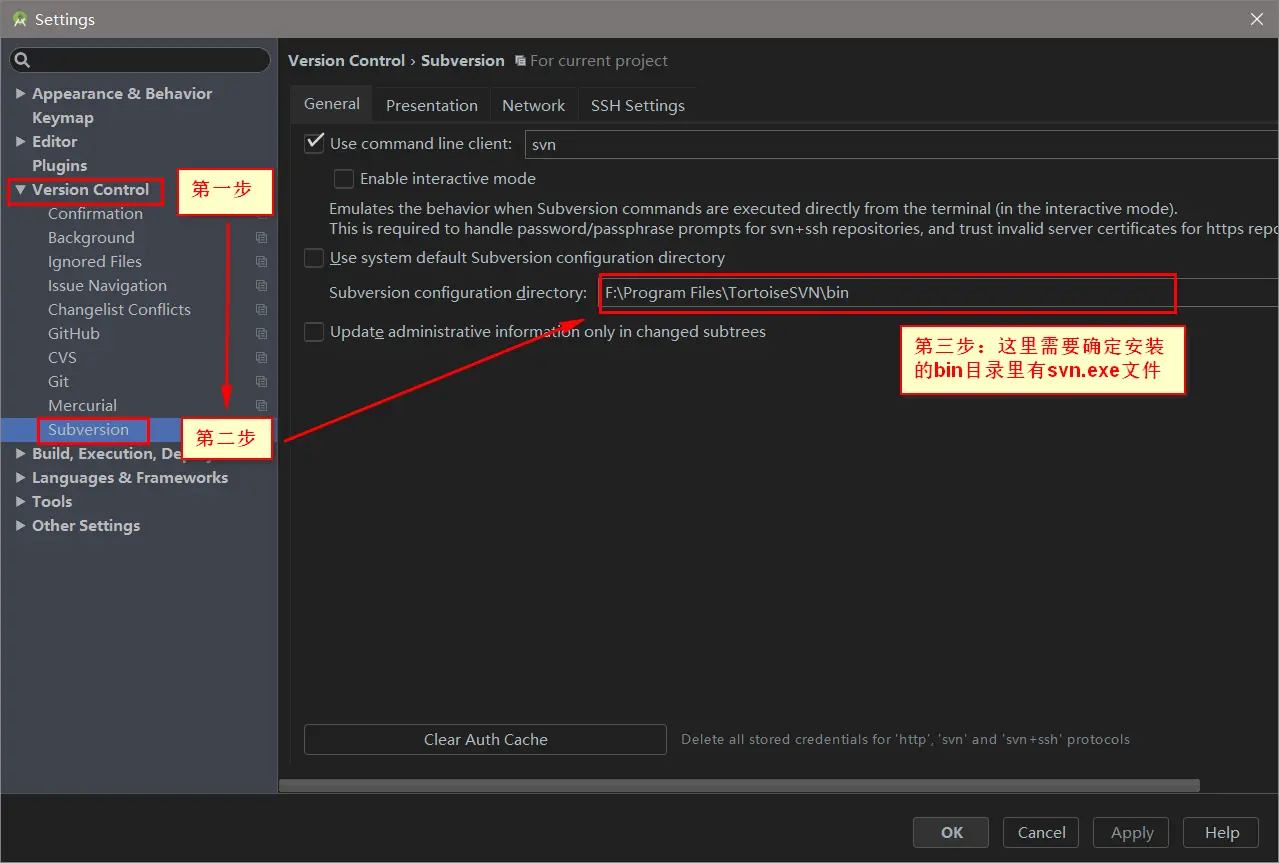Click the Help button
This screenshot has width=1279, height=863.
tap(1221, 832)
